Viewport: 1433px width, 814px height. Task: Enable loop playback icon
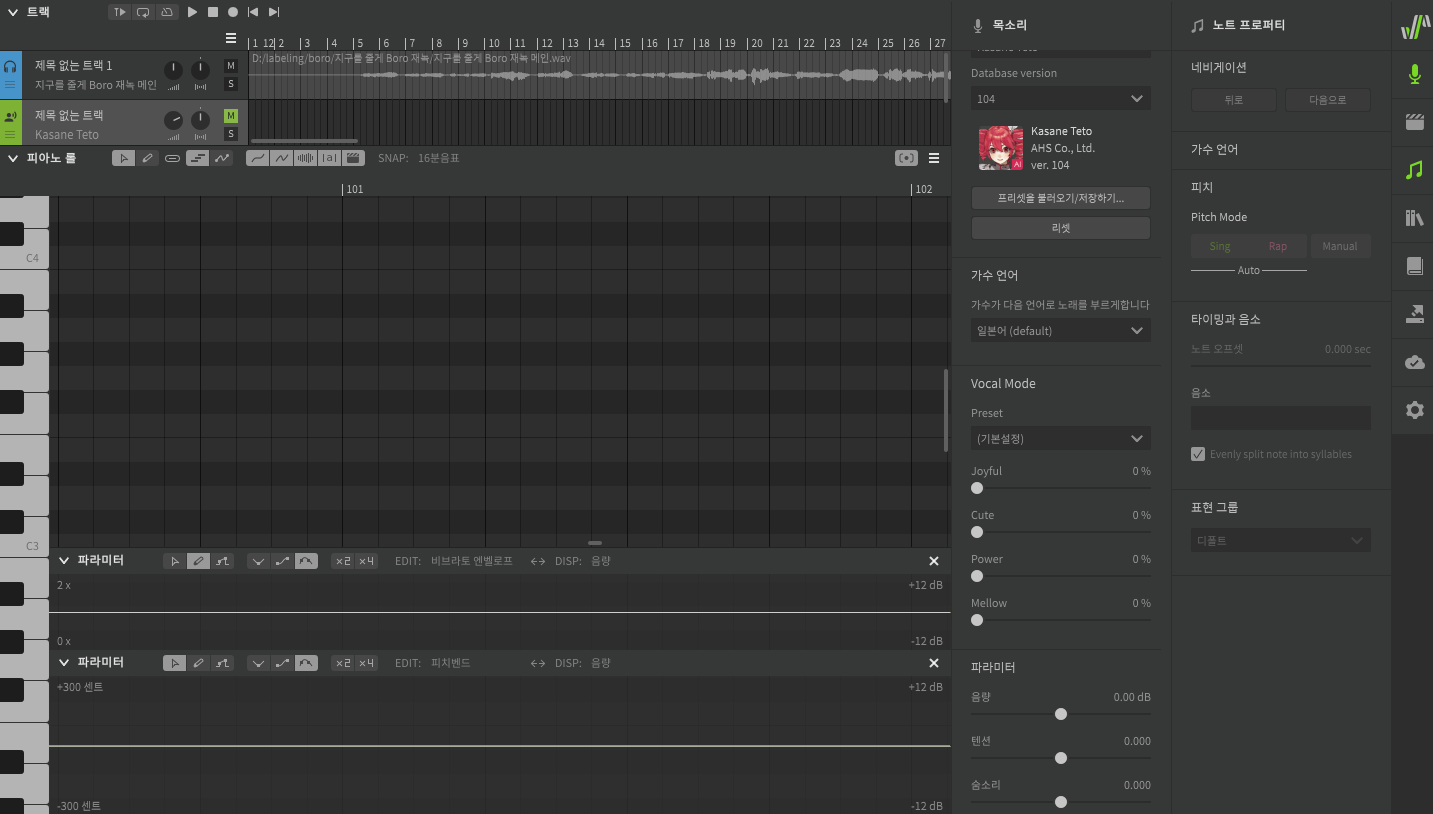click(143, 12)
